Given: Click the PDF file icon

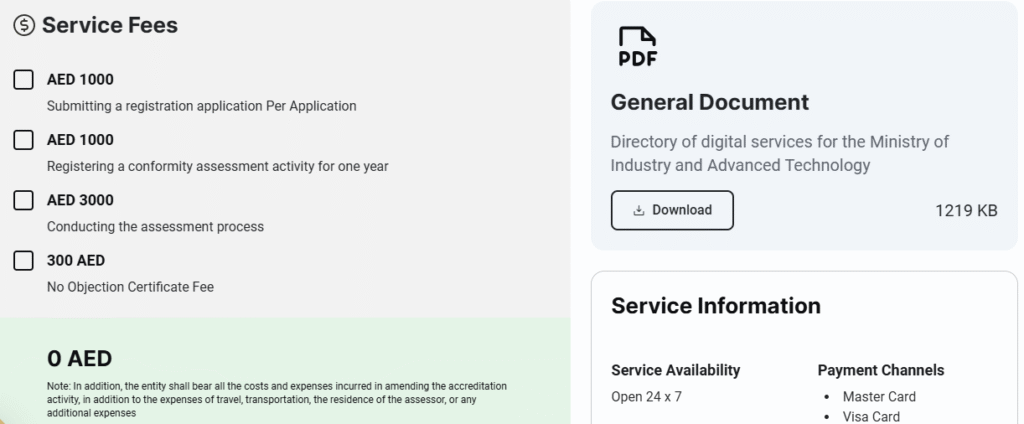Looking at the screenshot, I should click(636, 46).
